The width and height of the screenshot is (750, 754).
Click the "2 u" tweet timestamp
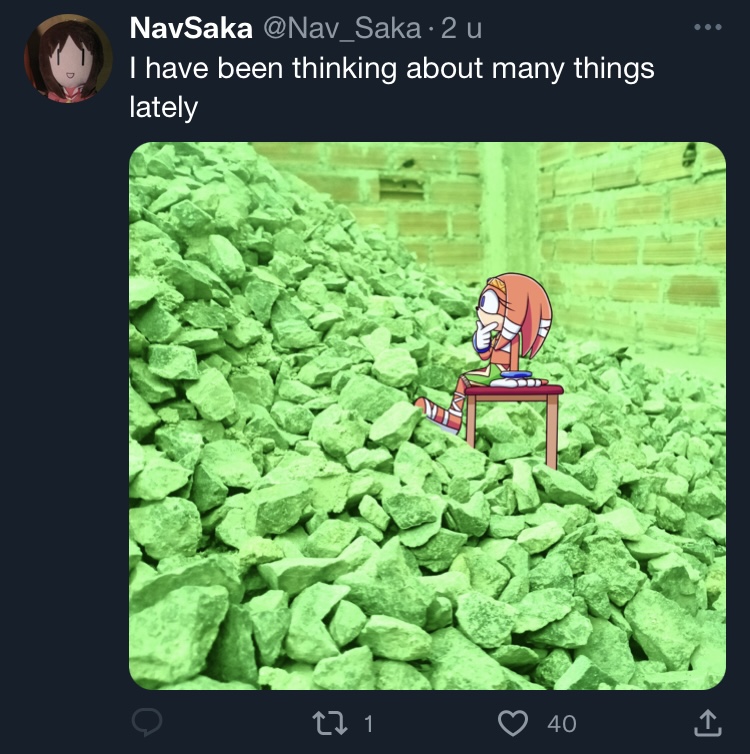coord(461,29)
